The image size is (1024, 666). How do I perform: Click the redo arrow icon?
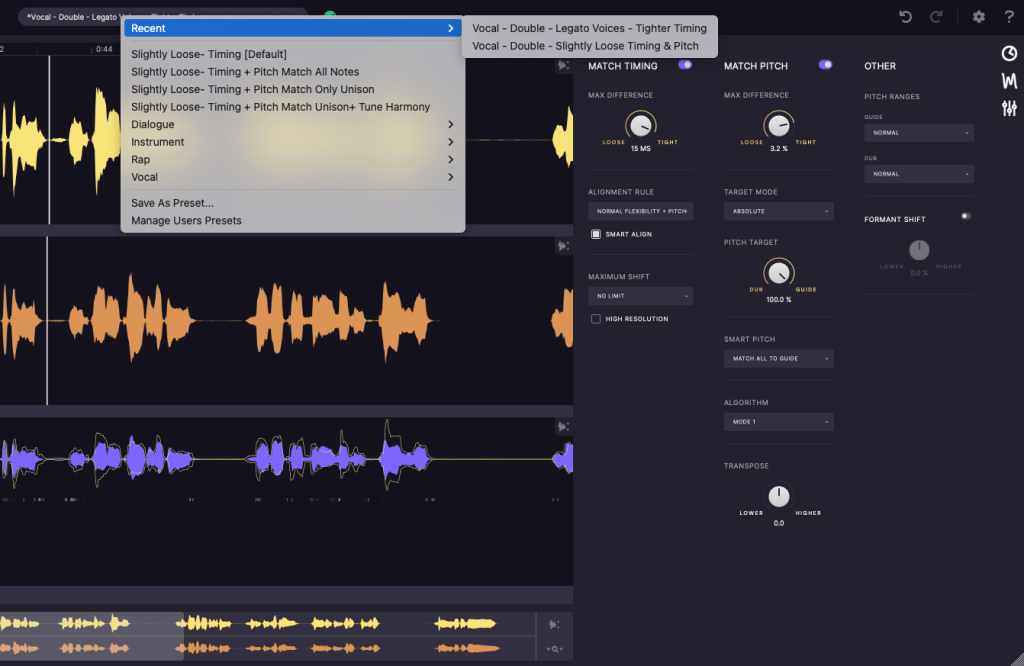(x=937, y=16)
